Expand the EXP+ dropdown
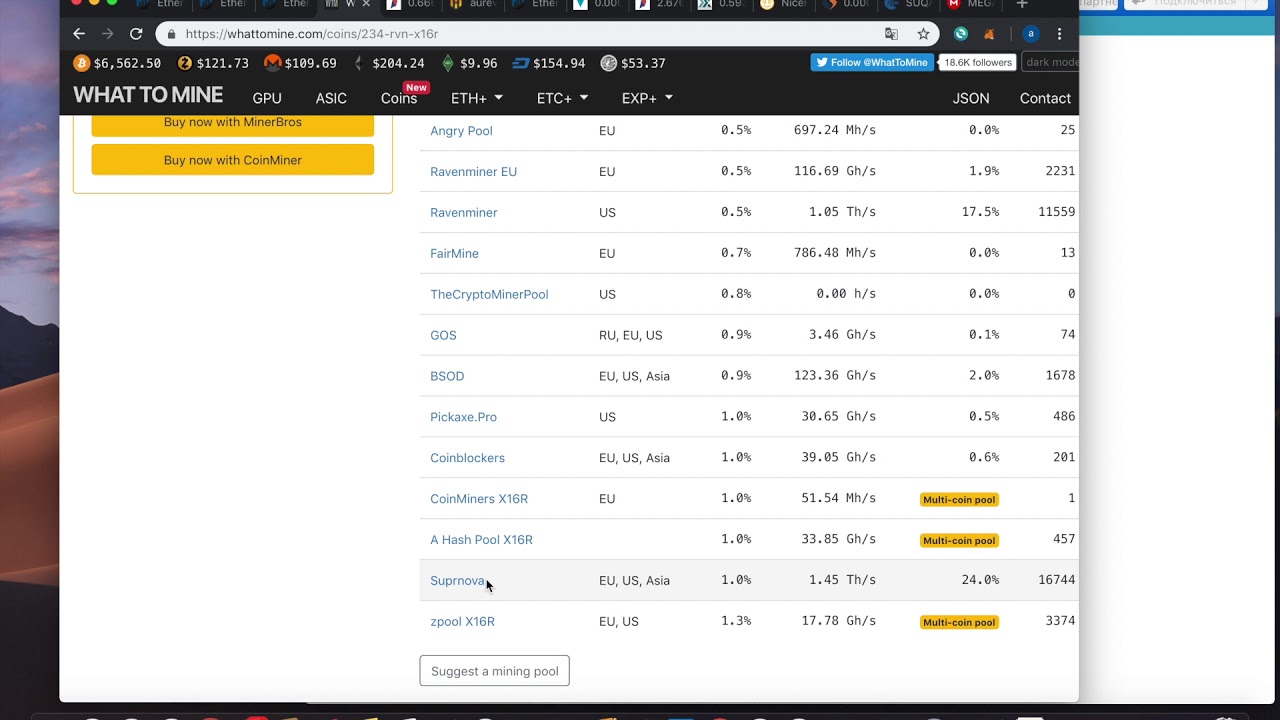Screen dimensions: 1280x720 647,98
